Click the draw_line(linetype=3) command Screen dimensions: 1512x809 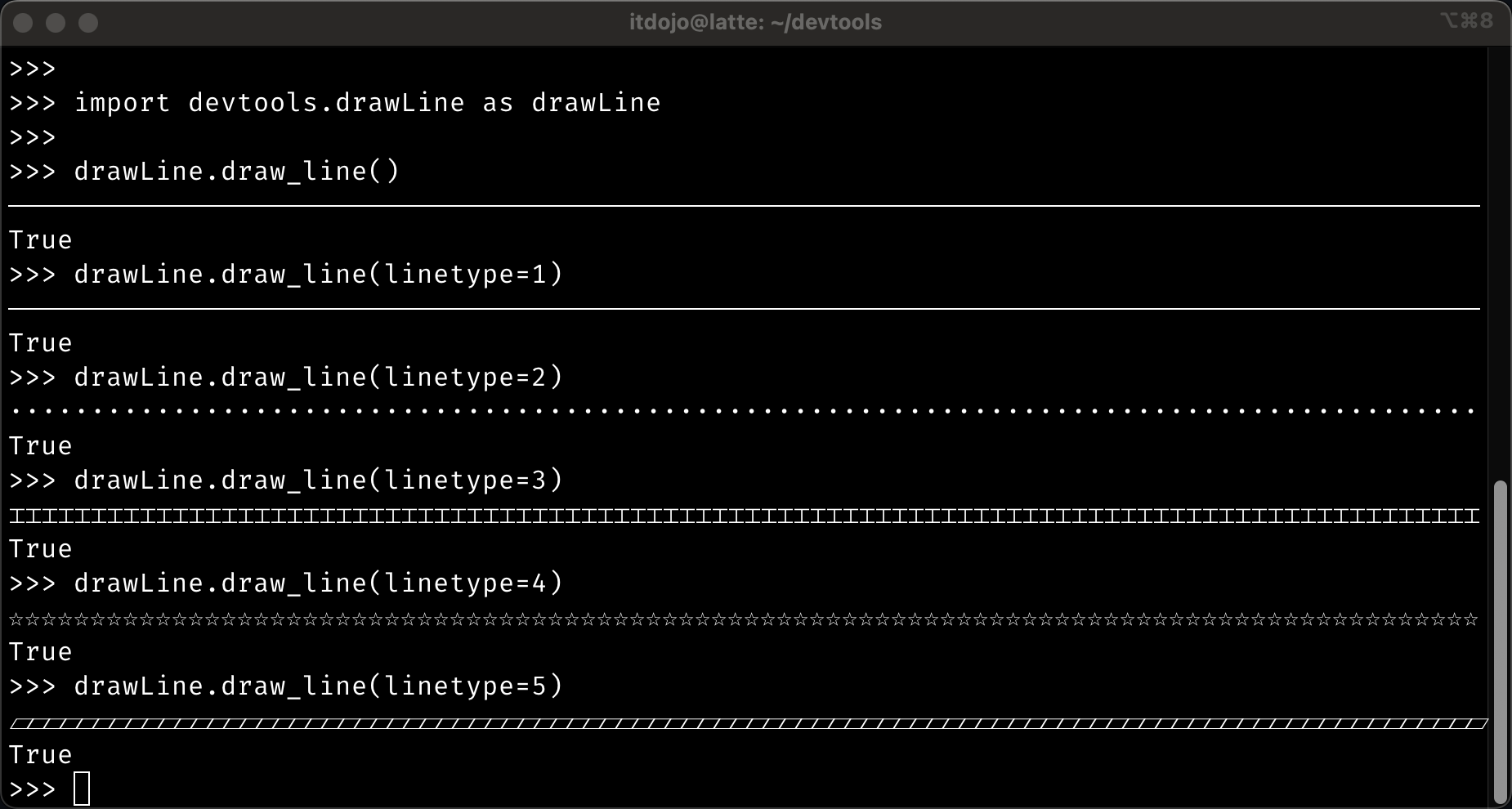(x=318, y=480)
